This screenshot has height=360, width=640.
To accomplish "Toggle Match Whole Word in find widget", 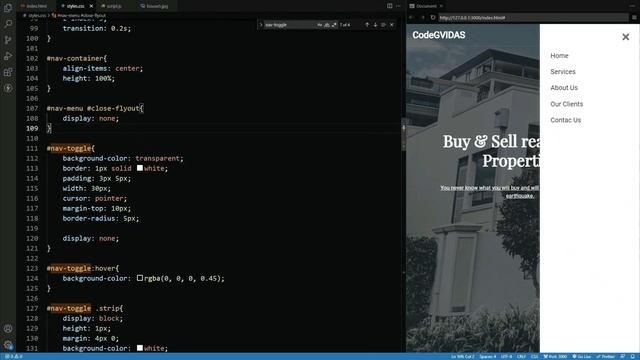I will 327,25.
